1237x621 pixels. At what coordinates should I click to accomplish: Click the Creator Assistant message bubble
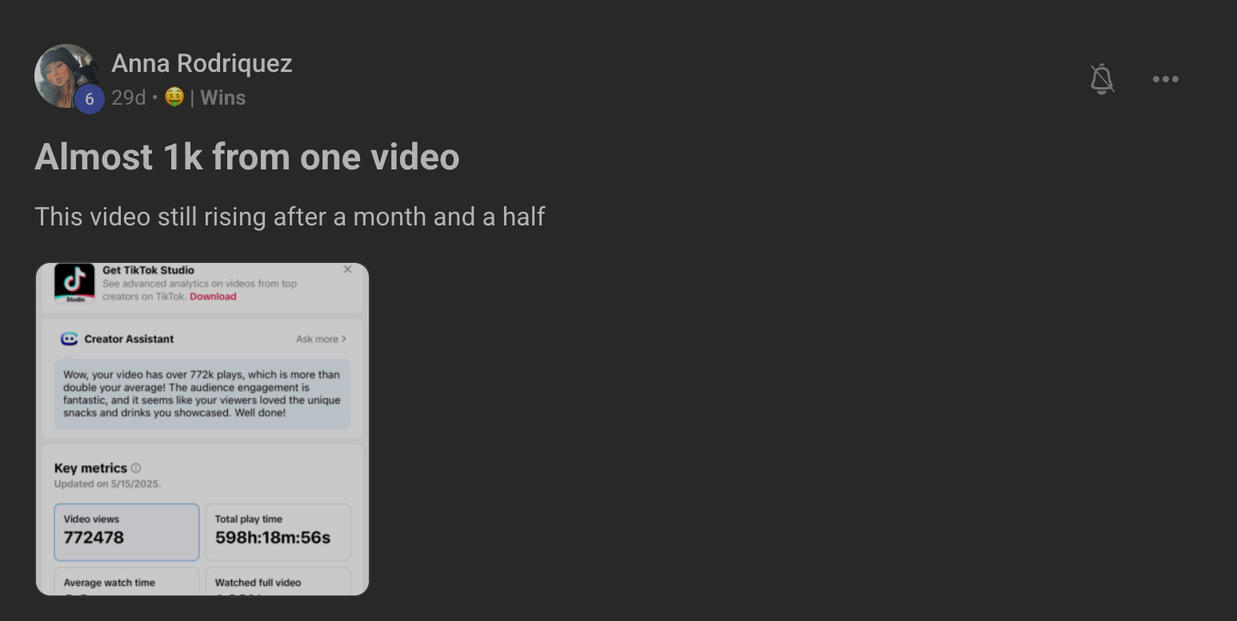point(202,394)
